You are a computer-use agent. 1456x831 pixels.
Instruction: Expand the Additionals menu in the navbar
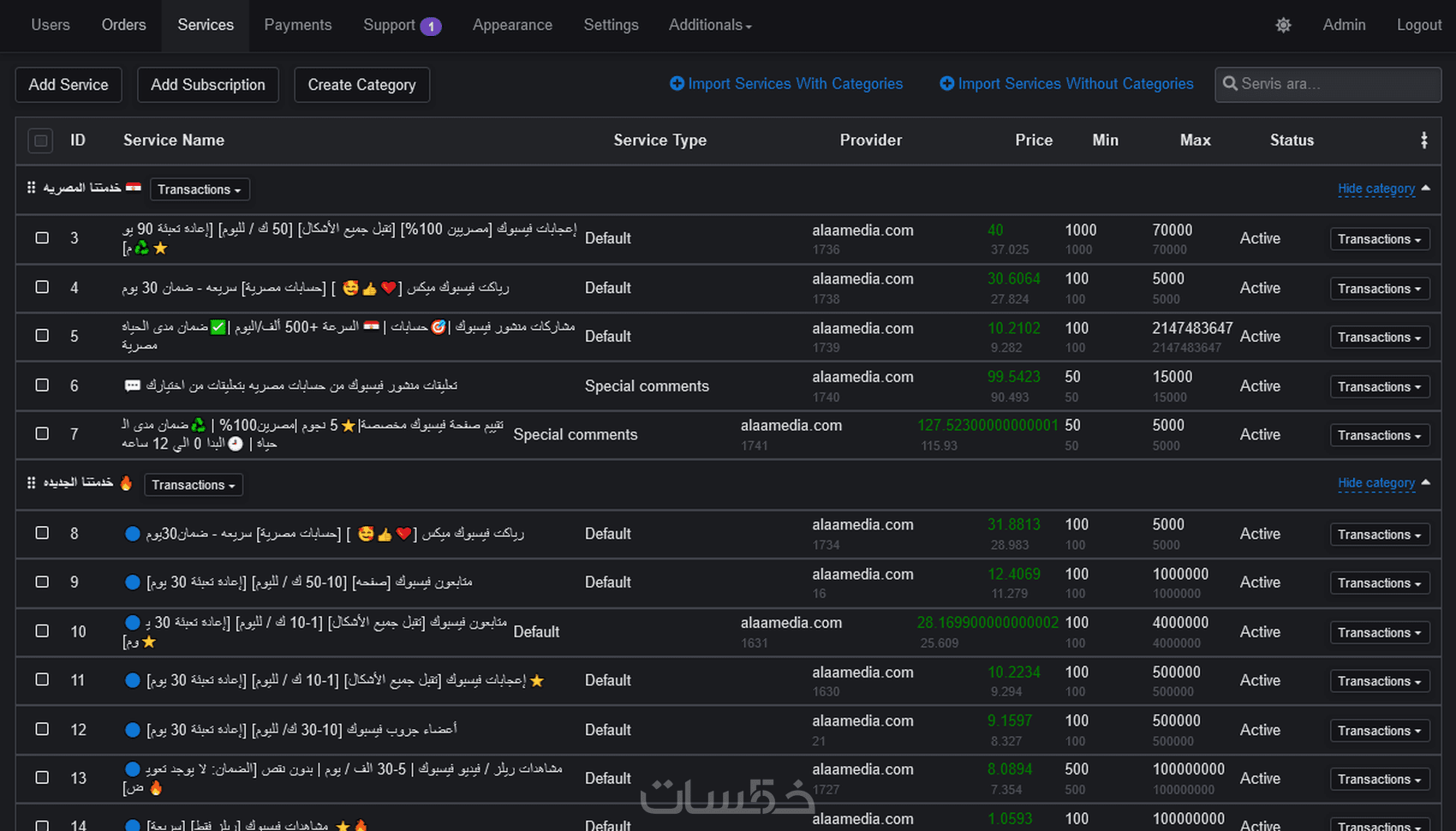pos(710,26)
